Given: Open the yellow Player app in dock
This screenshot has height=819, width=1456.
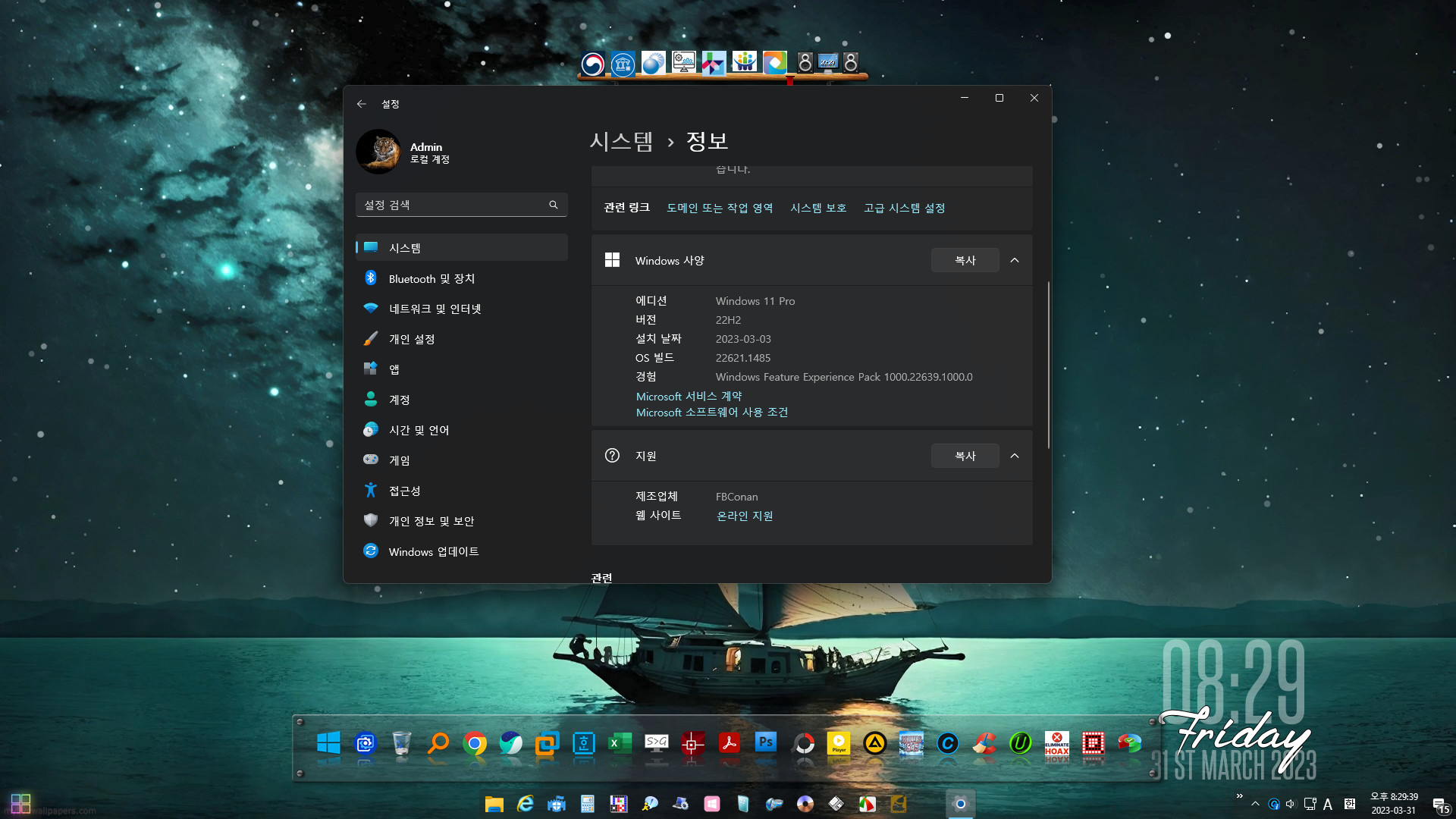Looking at the screenshot, I should 838,743.
